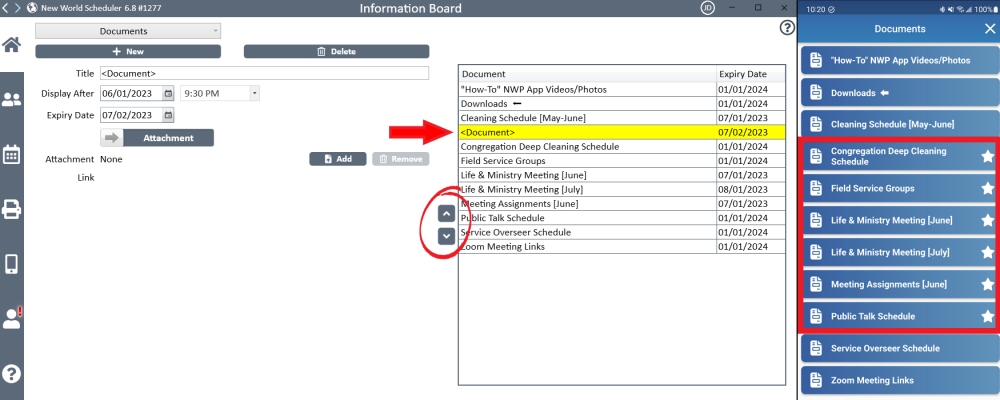The image size is (1000, 400).
Task: Toggle star on Congregation Deep Cleaning Schedule
Action: pyautogui.click(x=987, y=156)
